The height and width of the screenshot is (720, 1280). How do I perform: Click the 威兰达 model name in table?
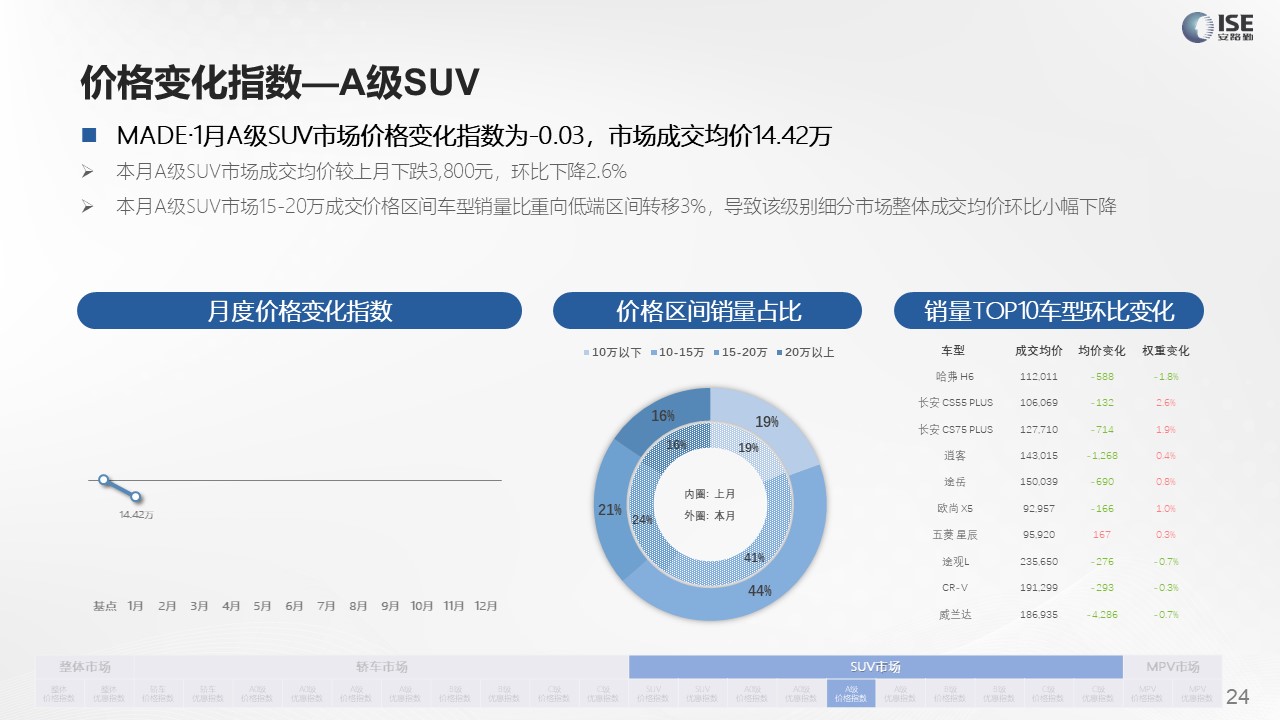pyautogui.click(x=954, y=614)
